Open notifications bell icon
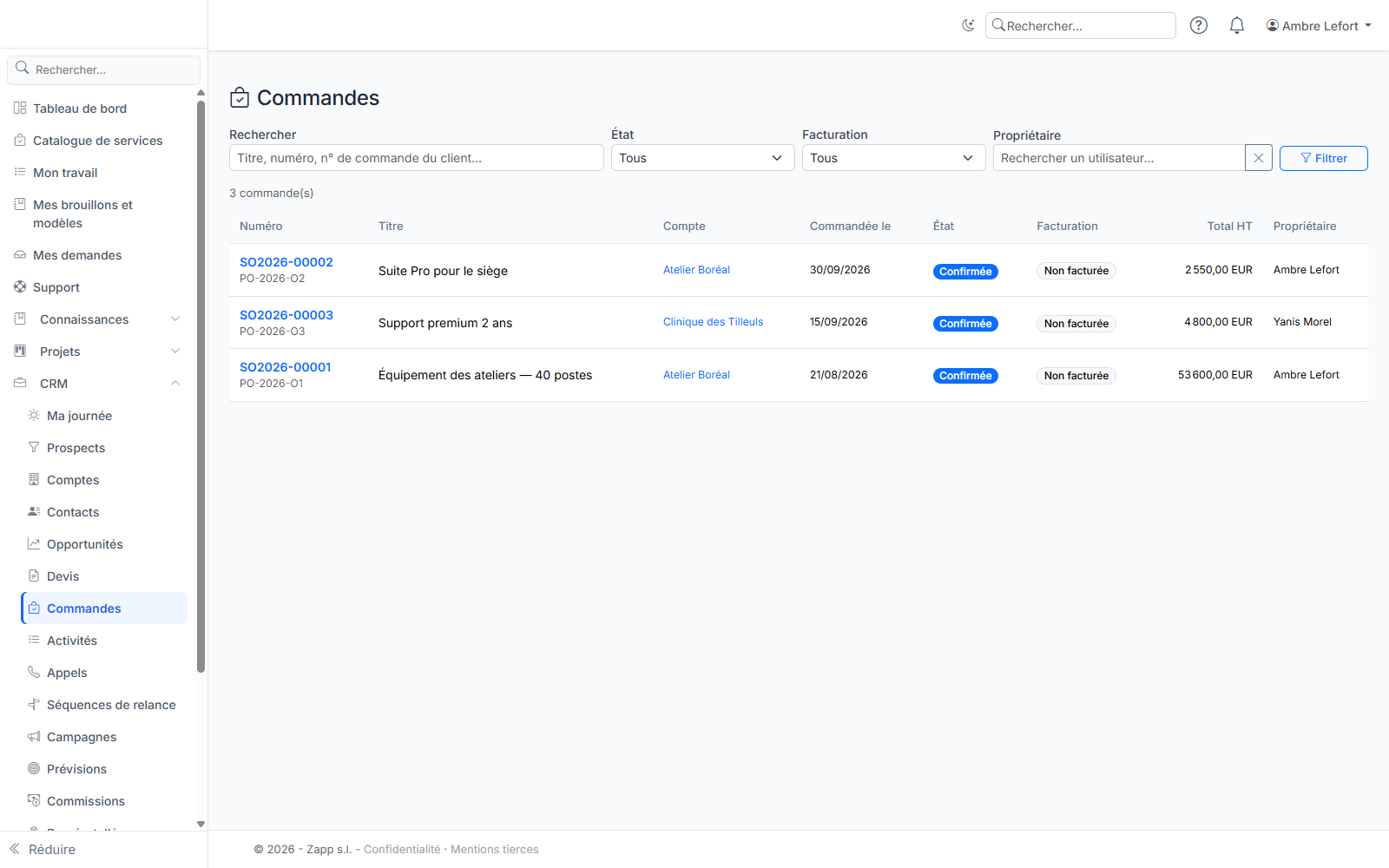Screen dimensions: 1389x868 (1237, 25)
